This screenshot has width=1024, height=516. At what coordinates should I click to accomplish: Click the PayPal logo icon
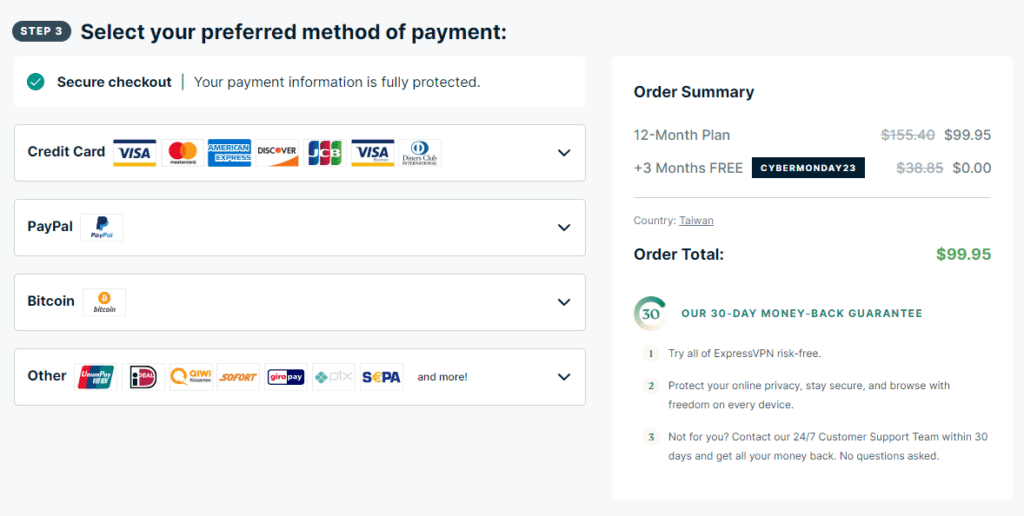(x=101, y=227)
